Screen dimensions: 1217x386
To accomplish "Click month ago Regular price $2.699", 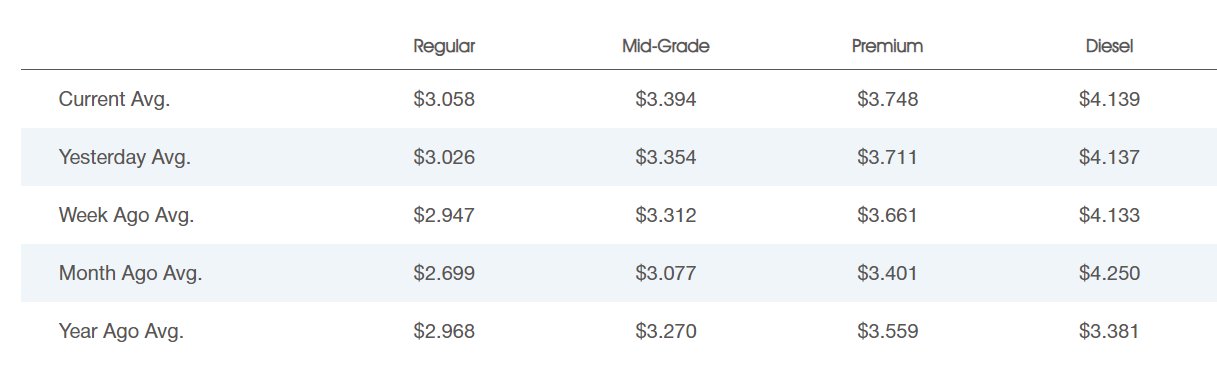I will point(444,274).
